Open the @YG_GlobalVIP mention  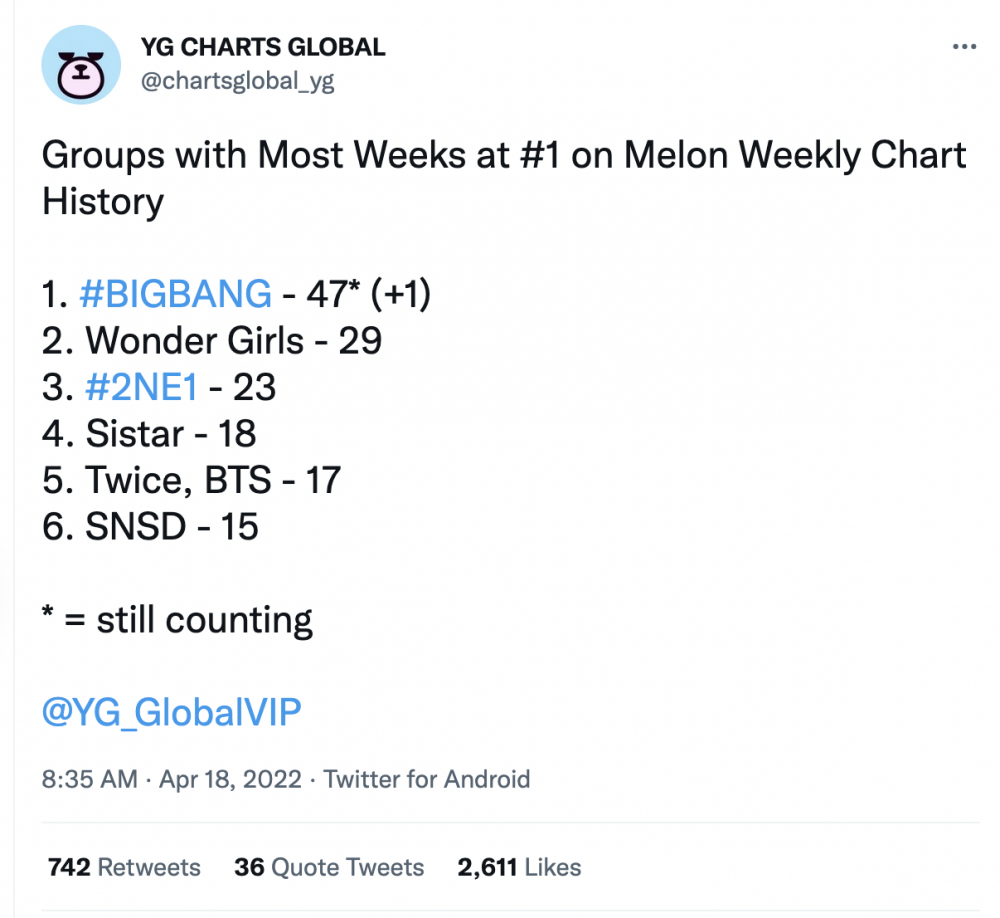click(172, 711)
